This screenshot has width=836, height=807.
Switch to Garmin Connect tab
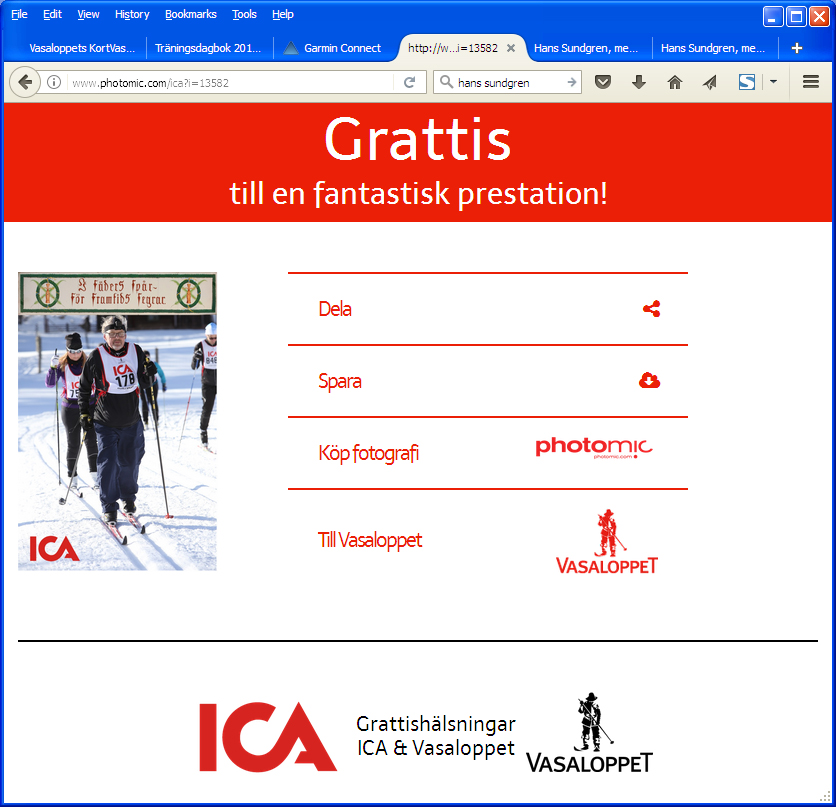336,48
